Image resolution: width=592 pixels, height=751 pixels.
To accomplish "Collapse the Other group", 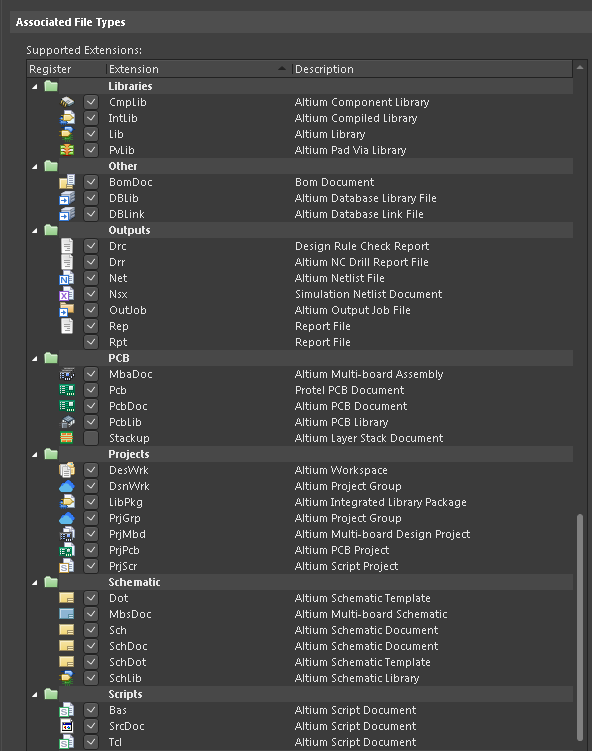I will (x=34, y=167).
